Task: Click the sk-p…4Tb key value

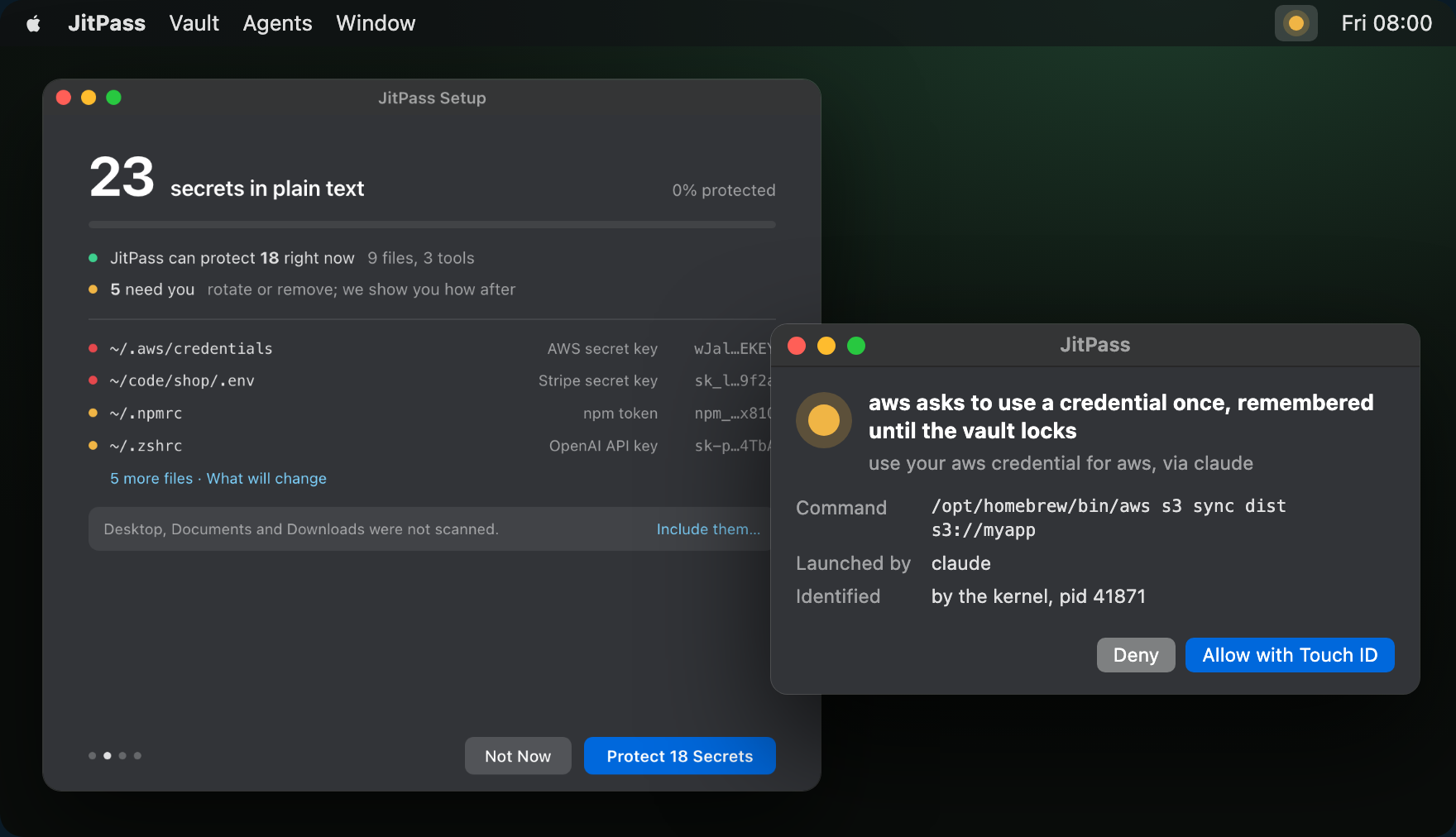Action: point(733,446)
